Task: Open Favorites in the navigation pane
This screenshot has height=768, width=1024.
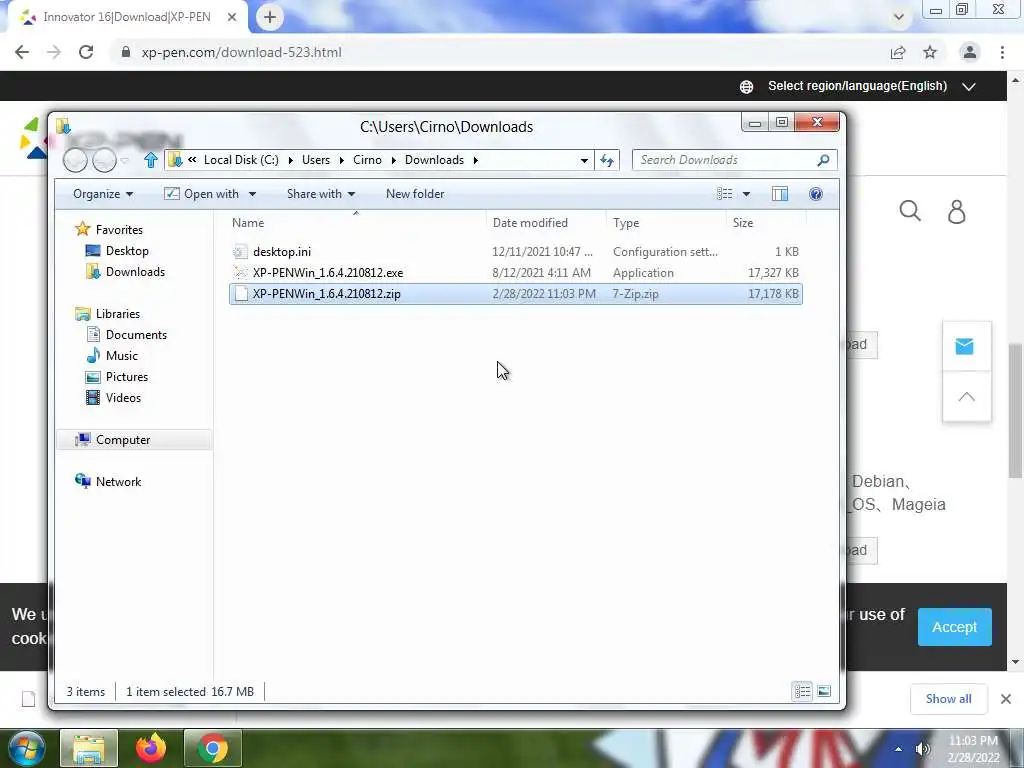Action: (x=119, y=230)
